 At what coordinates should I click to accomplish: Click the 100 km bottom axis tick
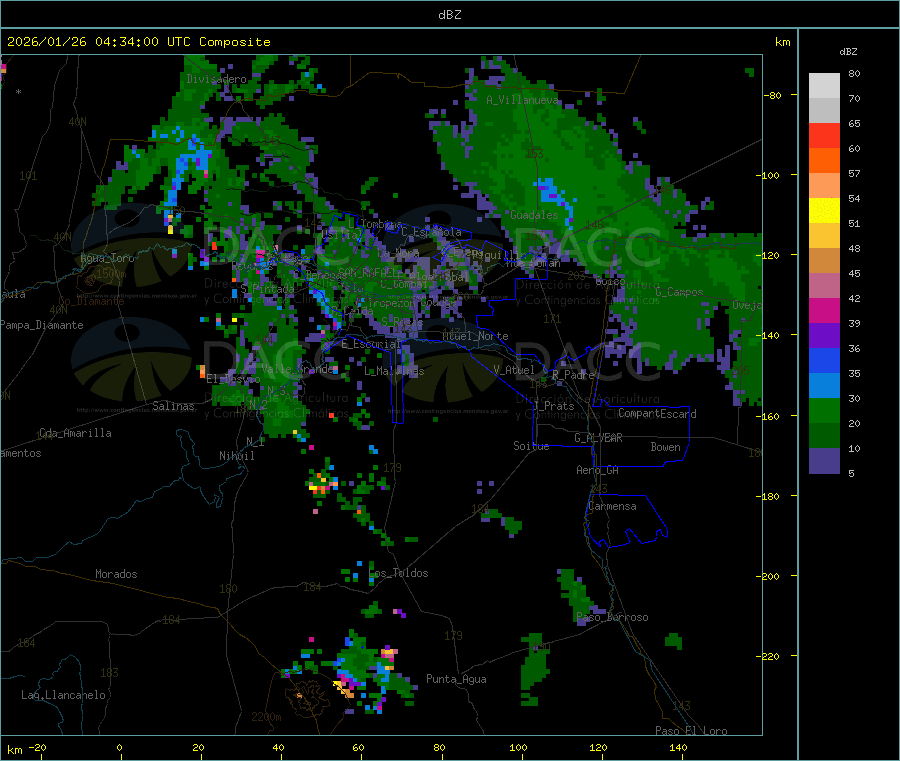pyautogui.click(x=518, y=747)
